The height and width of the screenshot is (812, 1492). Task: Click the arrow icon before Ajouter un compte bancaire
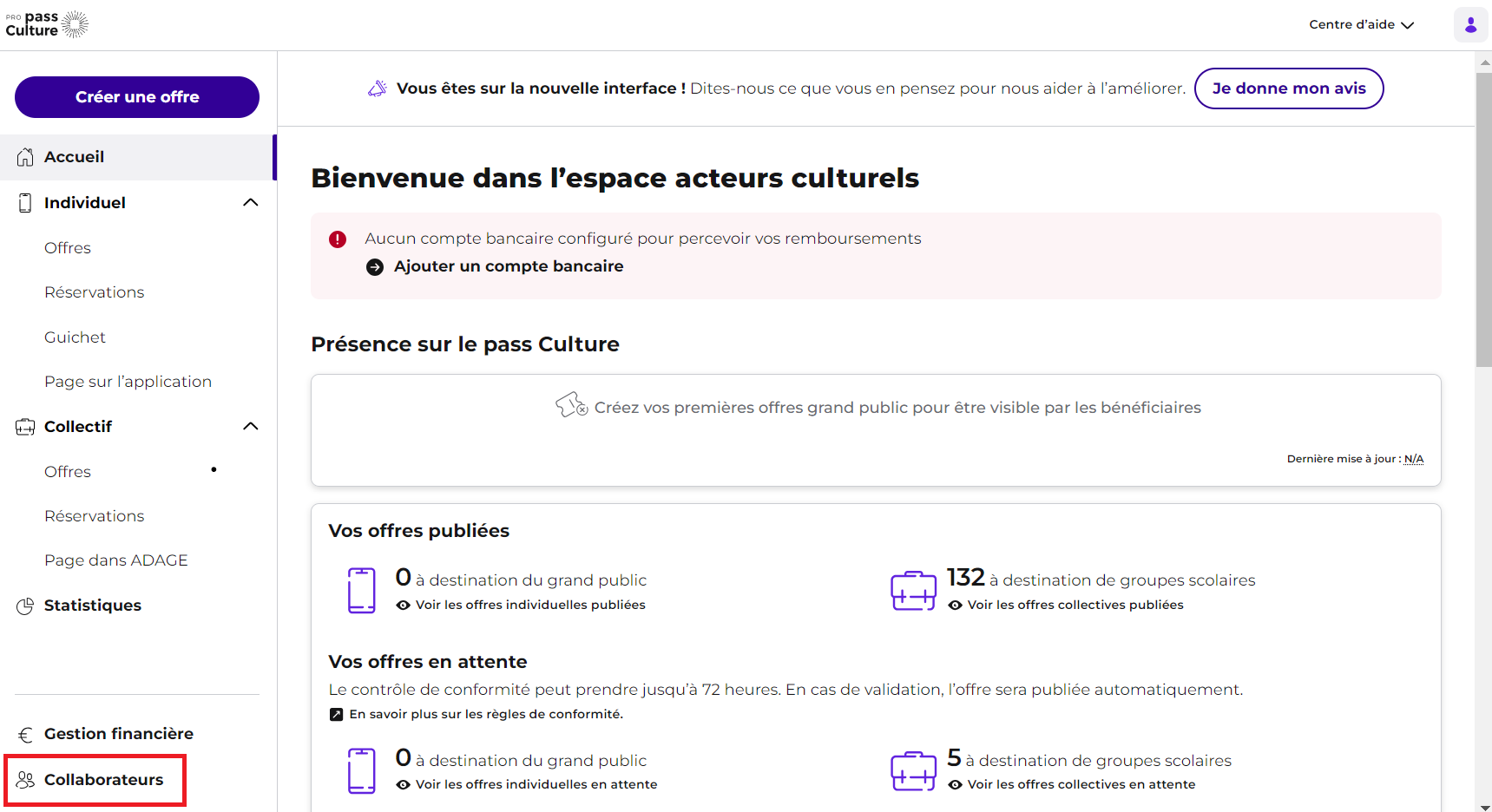[375, 267]
